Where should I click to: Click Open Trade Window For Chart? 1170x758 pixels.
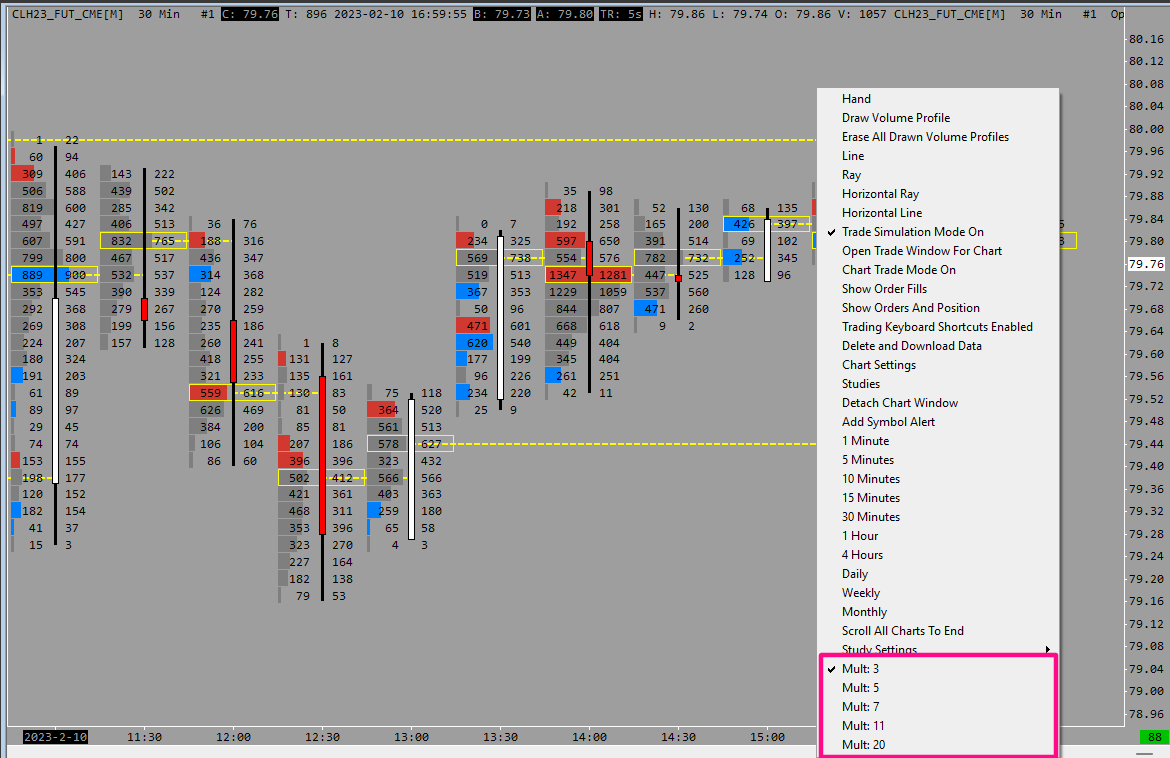pos(921,251)
